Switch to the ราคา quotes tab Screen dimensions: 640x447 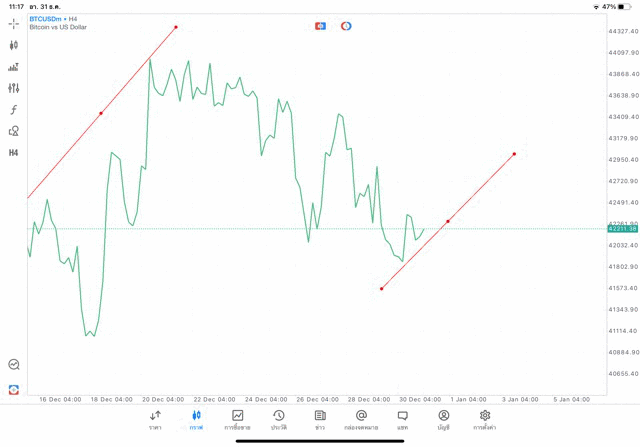pos(155,419)
